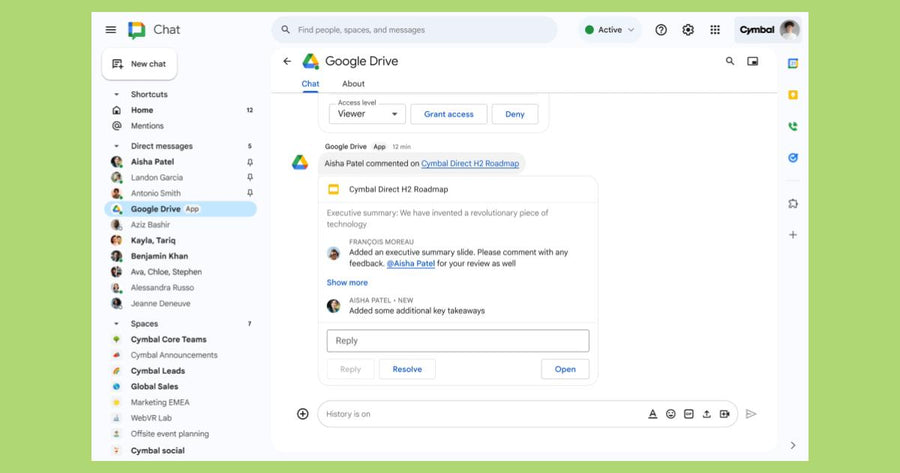Switch to the Chat tab
The height and width of the screenshot is (473, 900).
point(310,84)
